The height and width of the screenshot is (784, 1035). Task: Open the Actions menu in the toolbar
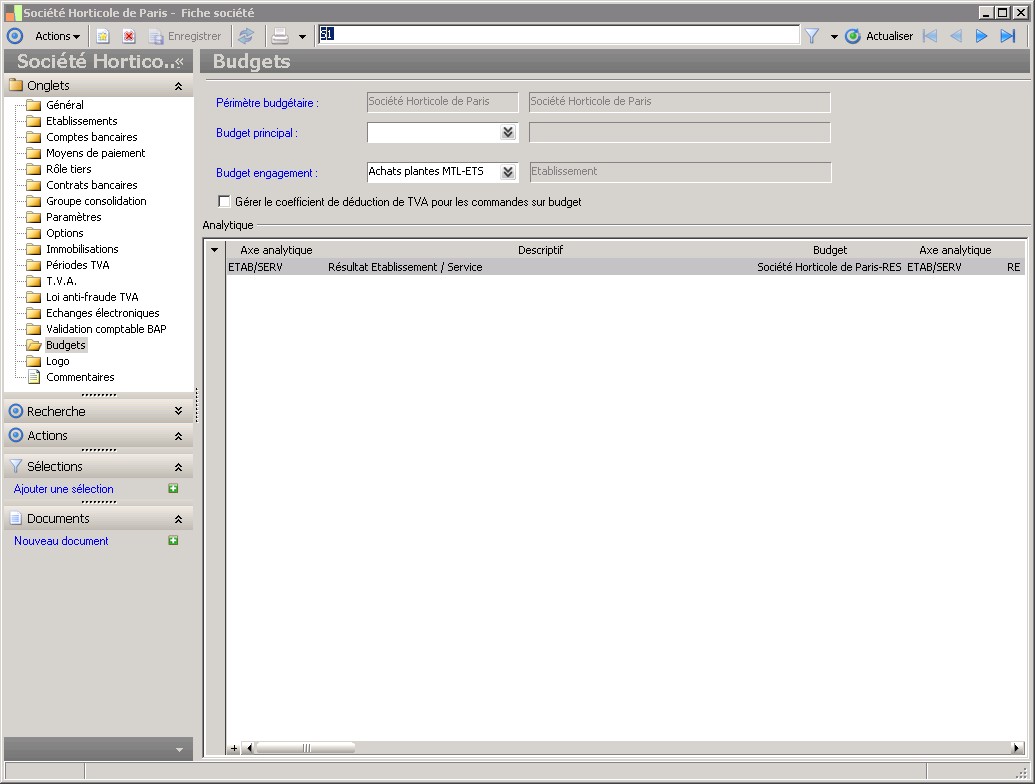[57, 36]
